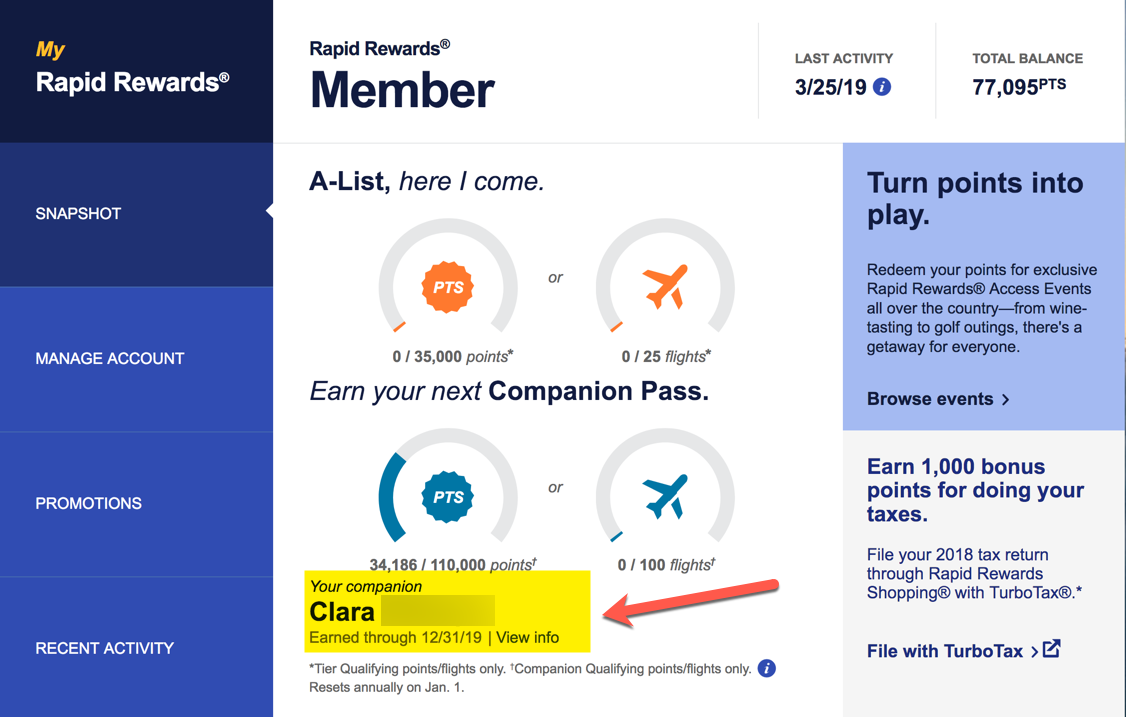
Task: Open the File with TurboTax link
Action: coord(944,651)
